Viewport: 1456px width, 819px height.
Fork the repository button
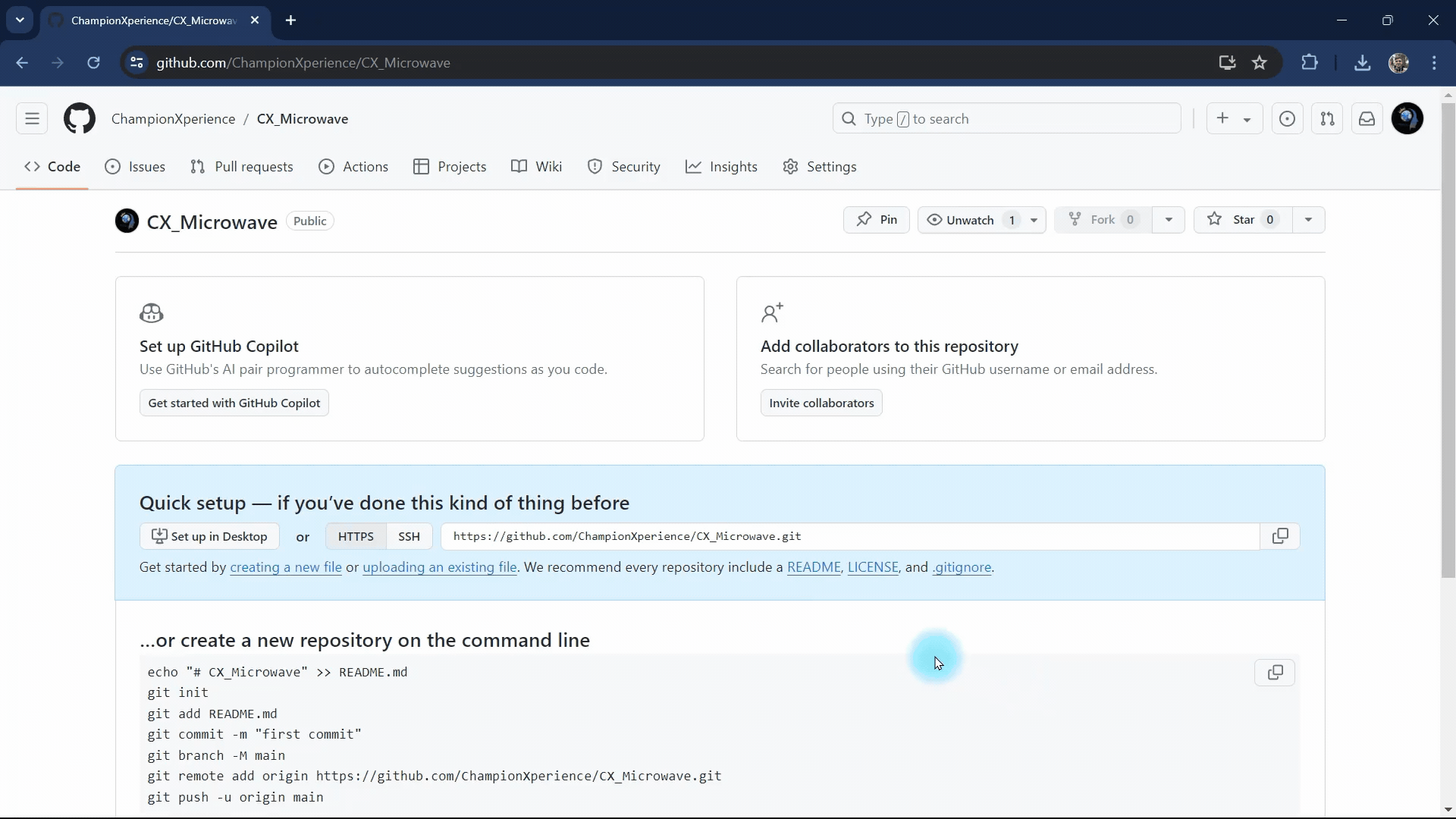coord(1103,220)
